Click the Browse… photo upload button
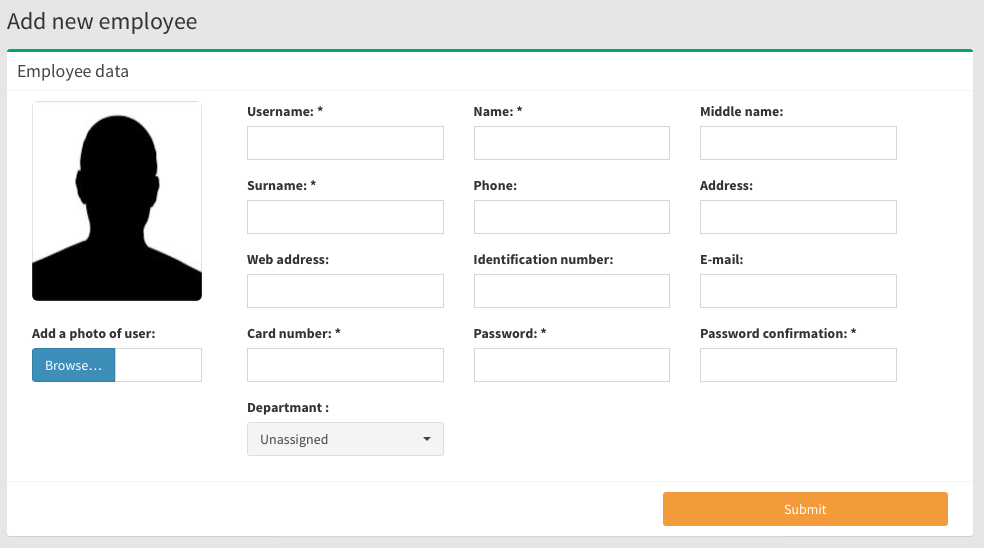Screen dimensions: 984x548 click(73, 365)
